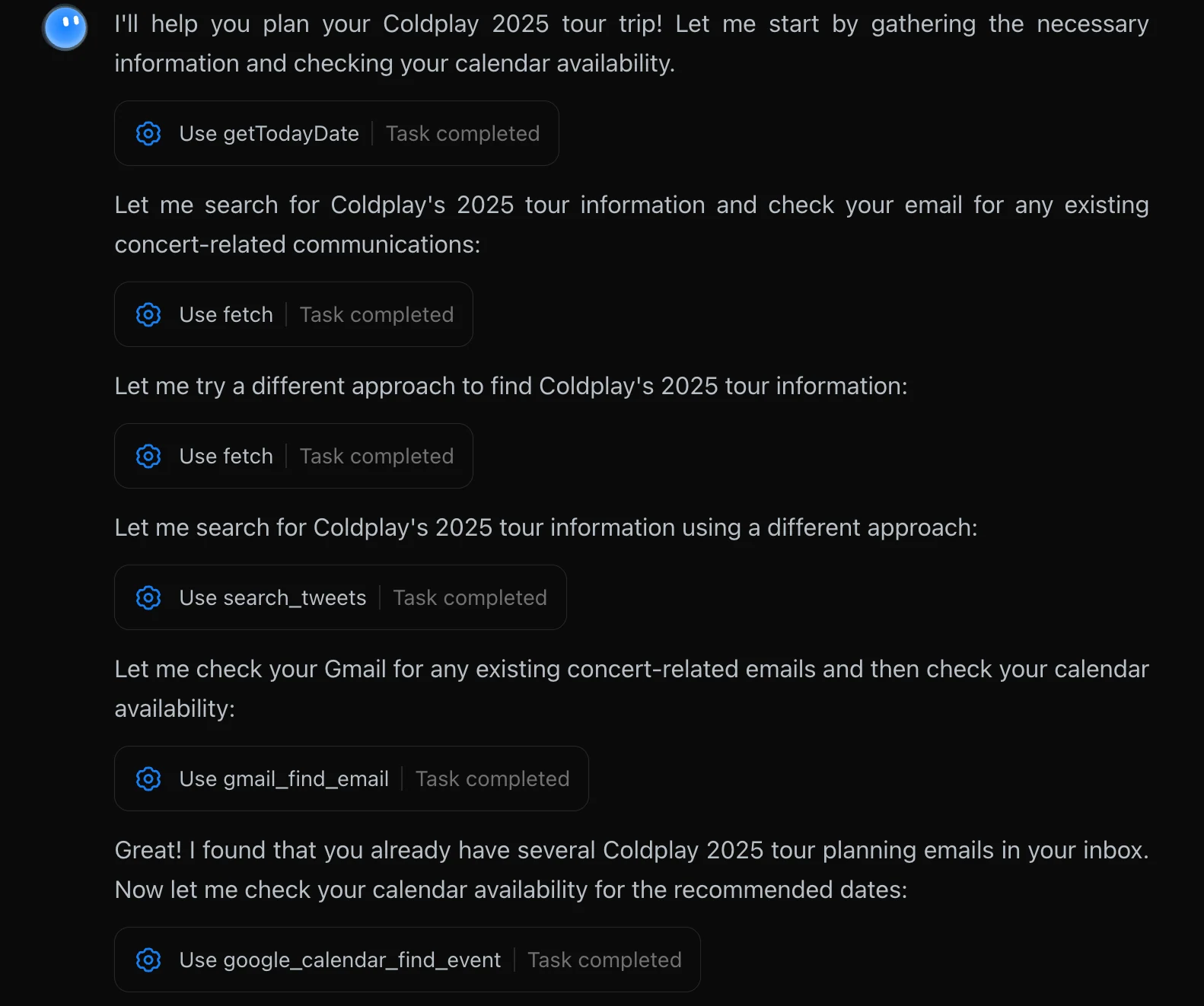Click the gear icon on second fetch card
The width and height of the screenshot is (1204, 1006).
pos(148,456)
